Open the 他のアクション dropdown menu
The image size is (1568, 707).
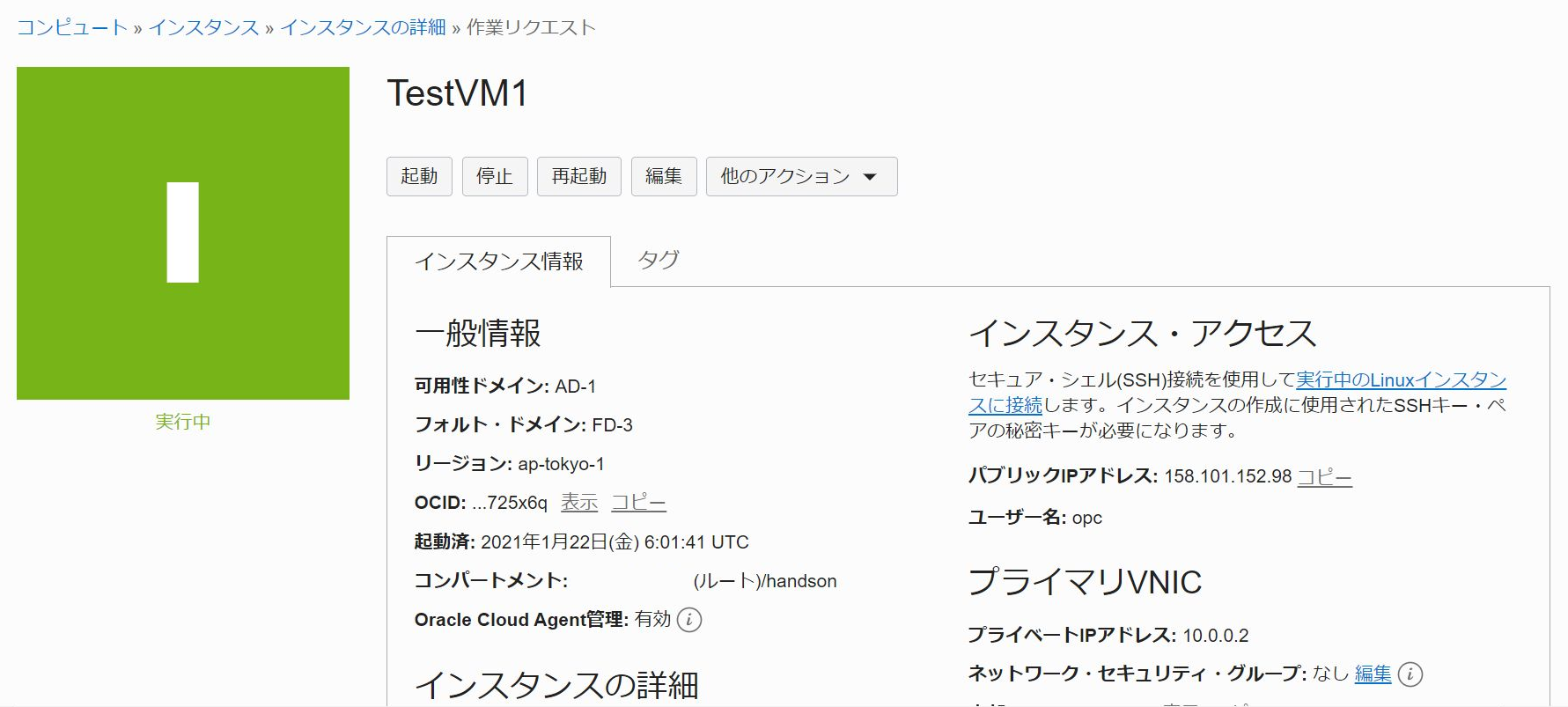click(801, 177)
